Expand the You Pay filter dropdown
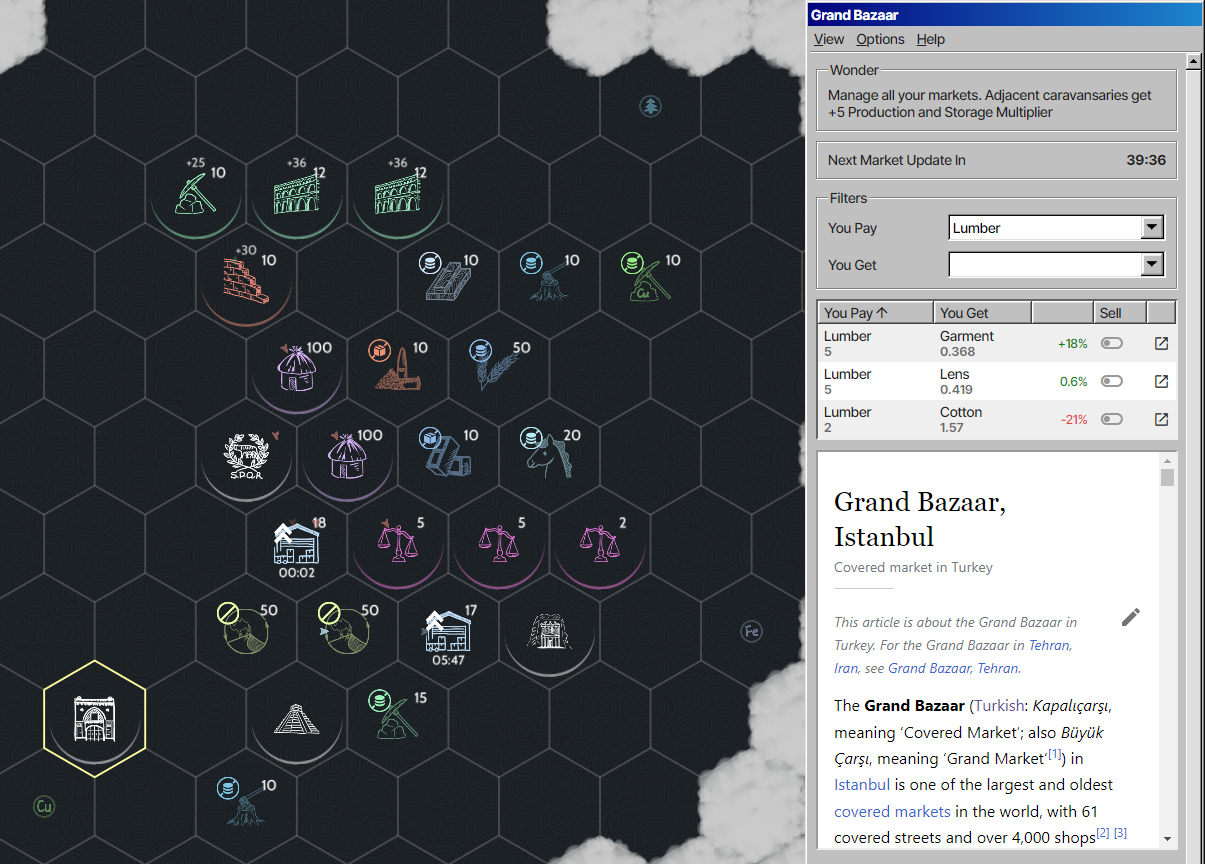 [x=1152, y=228]
